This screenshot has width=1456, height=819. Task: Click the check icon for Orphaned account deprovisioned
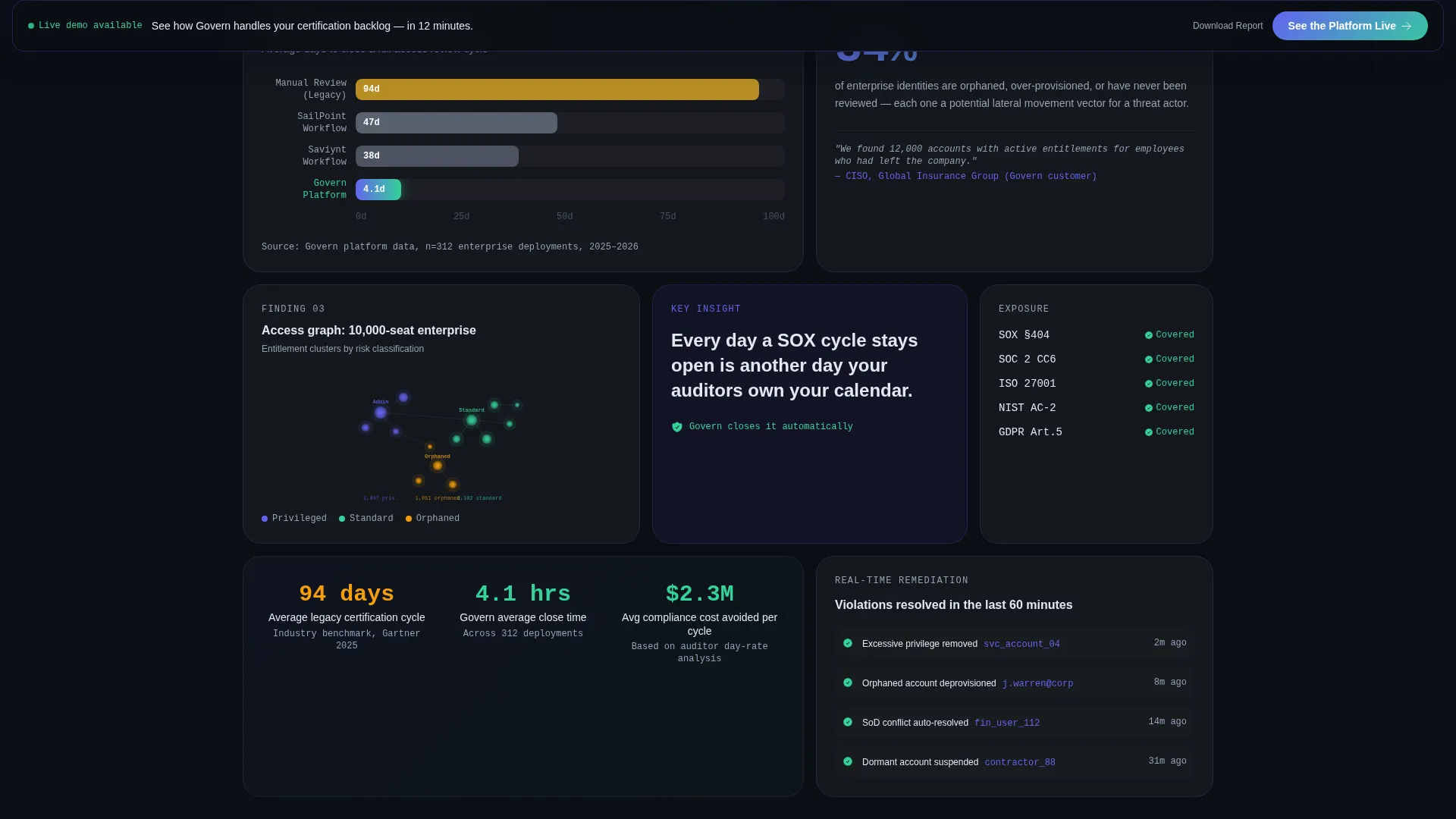(x=848, y=682)
